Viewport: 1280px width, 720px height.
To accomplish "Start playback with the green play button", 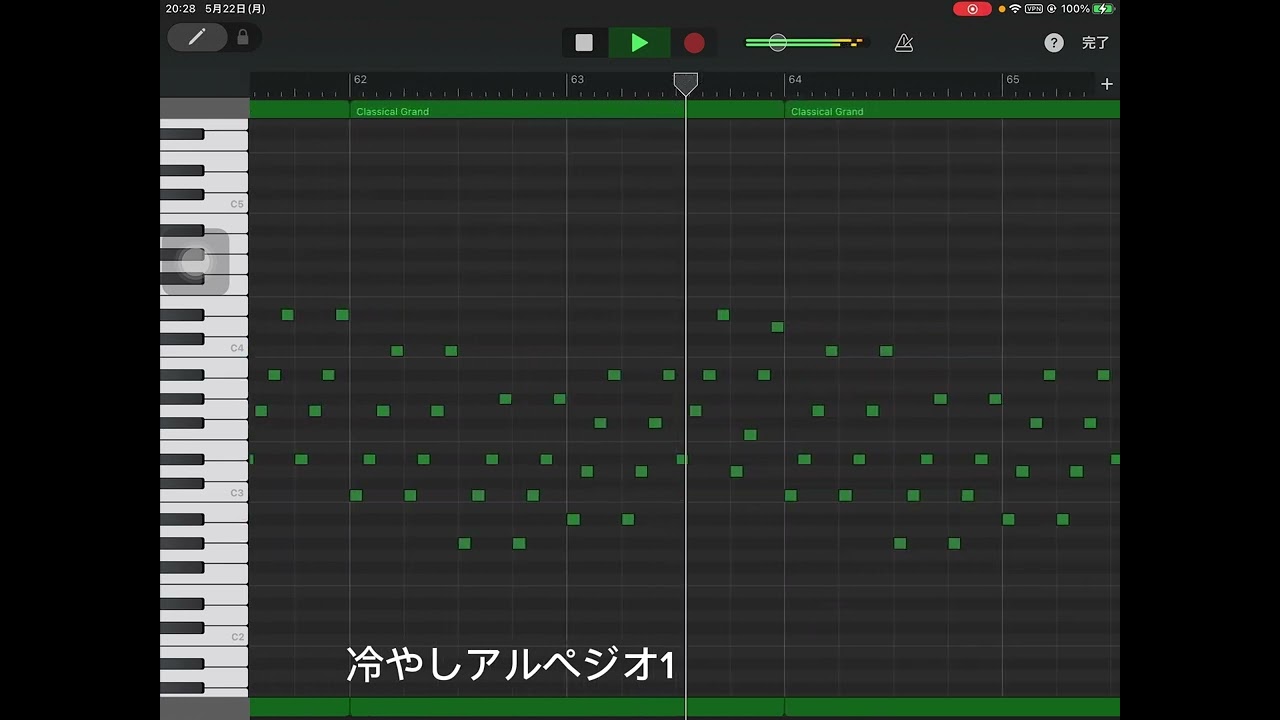I will (x=639, y=43).
